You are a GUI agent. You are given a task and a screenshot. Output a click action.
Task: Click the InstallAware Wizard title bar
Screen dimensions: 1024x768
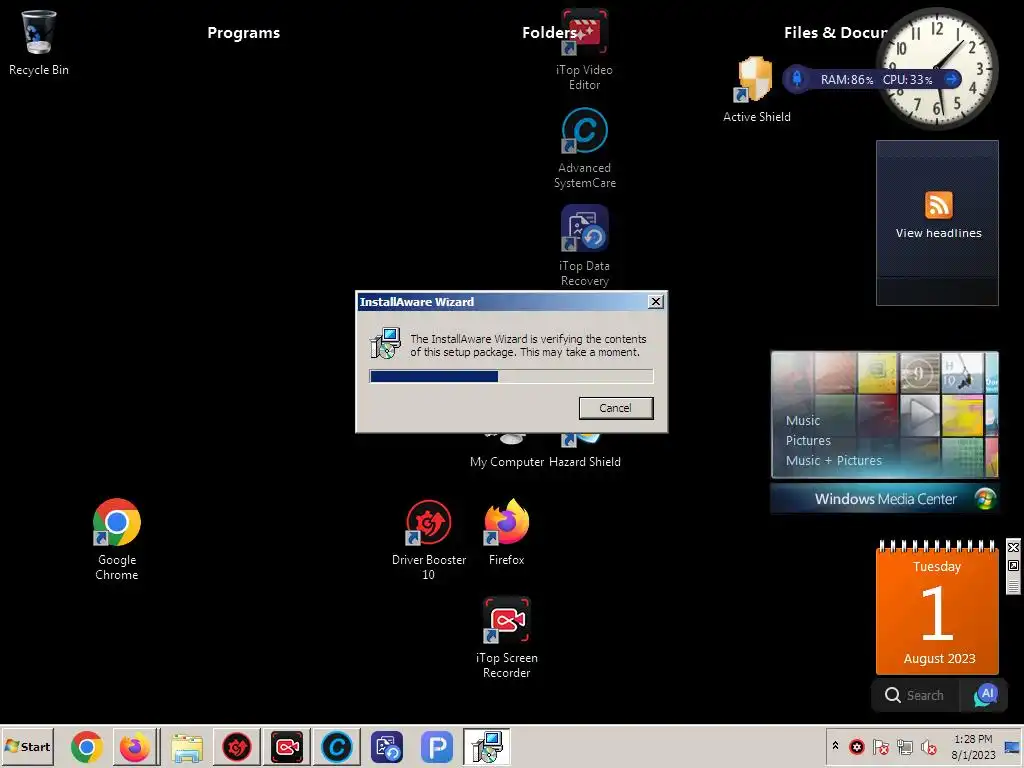coord(503,302)
